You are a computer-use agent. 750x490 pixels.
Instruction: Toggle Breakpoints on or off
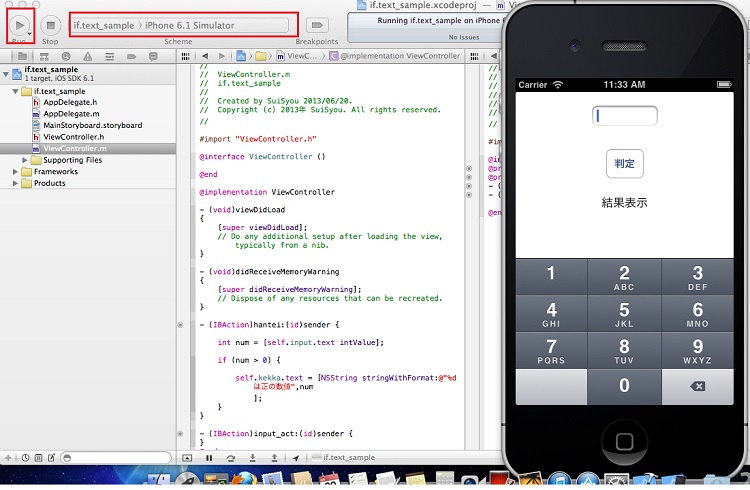click(x=317, y=25)
